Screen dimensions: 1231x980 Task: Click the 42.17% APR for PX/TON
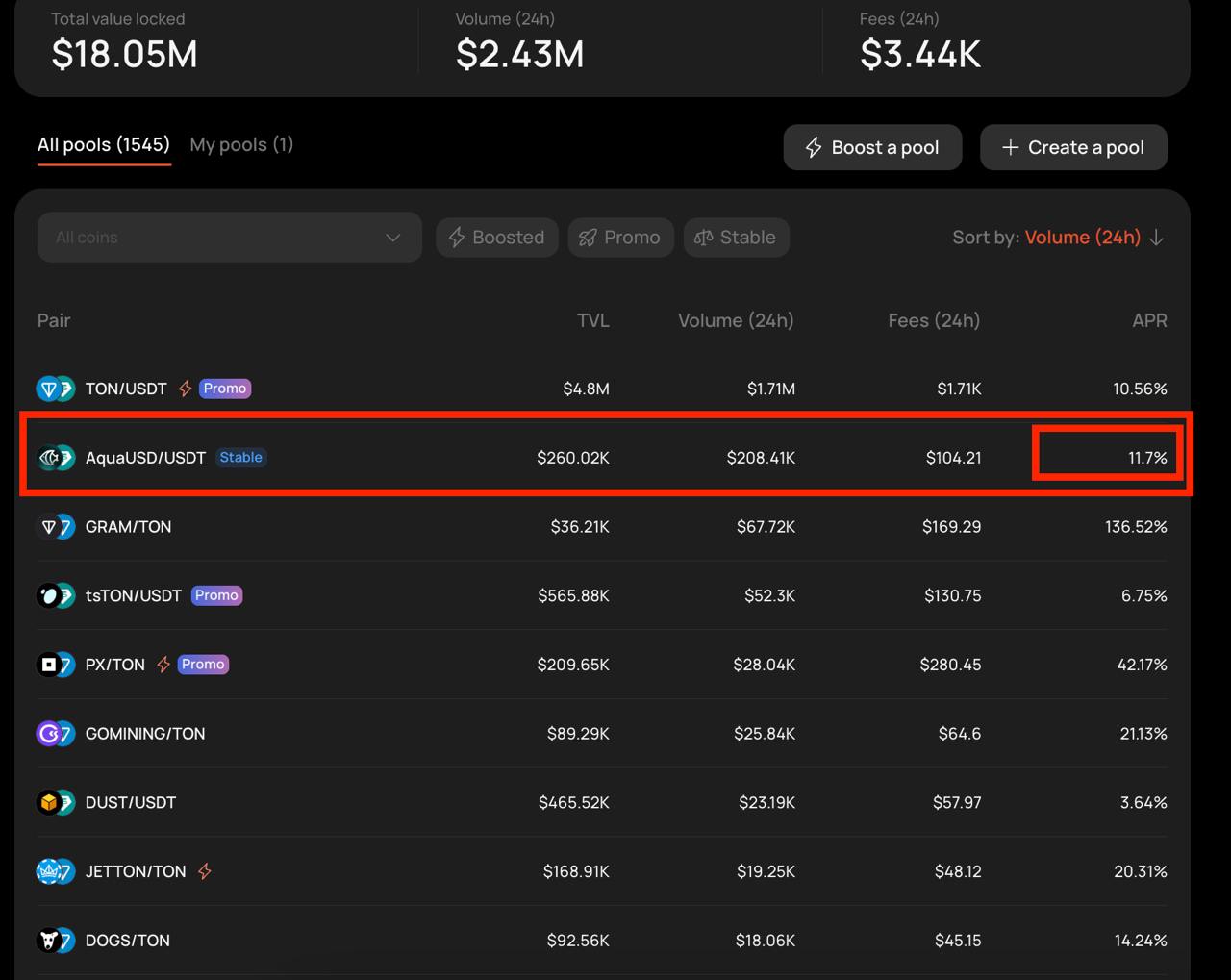tap(1142, 665)
